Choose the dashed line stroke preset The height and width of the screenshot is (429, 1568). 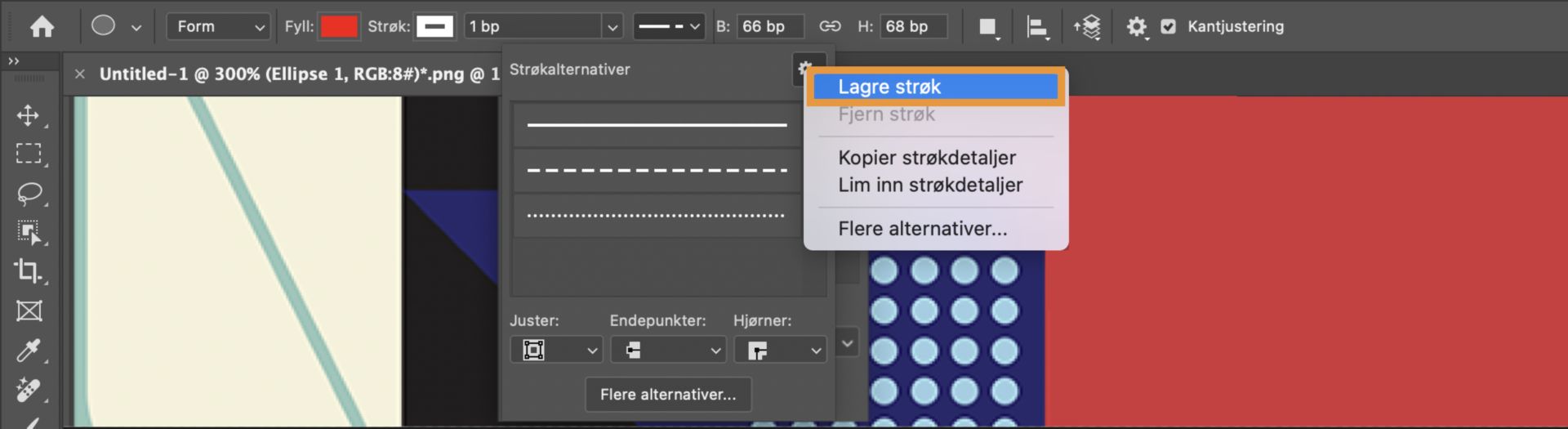click(657, 170)
